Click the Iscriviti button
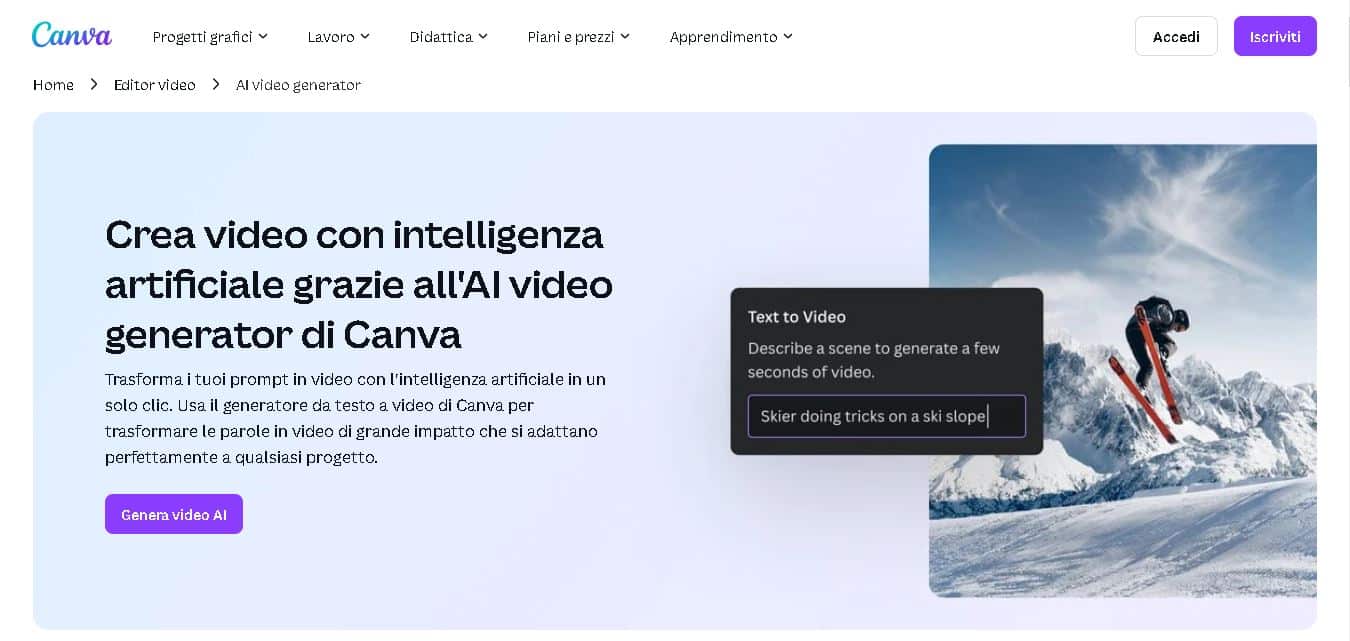Viewport: 1350px width, 641px height. 1275,36
